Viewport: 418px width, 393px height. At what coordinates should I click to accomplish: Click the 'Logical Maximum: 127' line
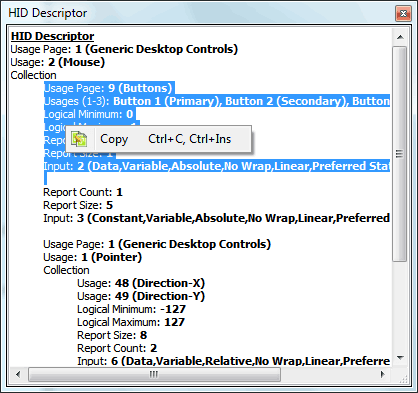click(x=131, y=322)
